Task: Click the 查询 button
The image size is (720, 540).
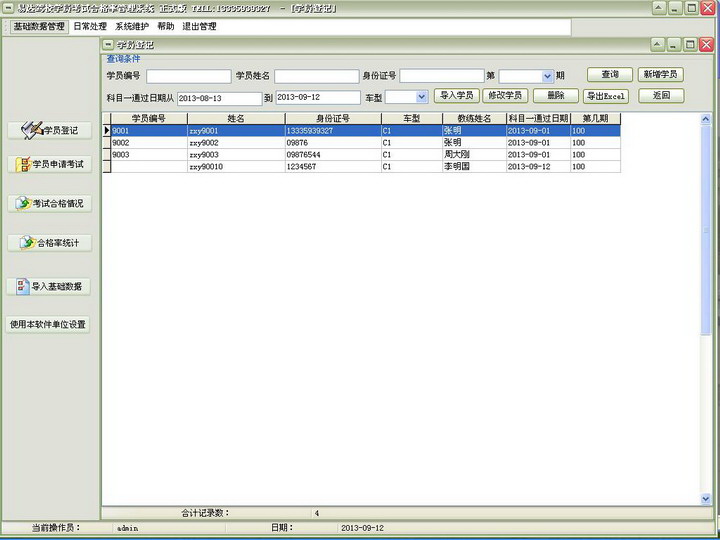Action: [610, 74]
